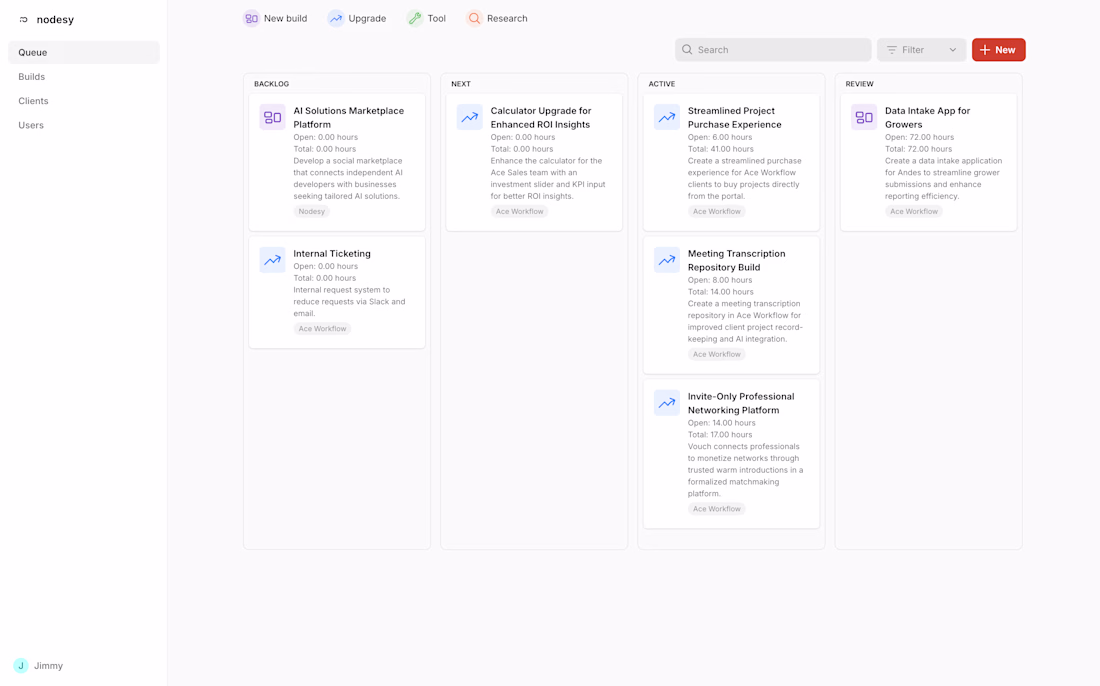
Task: Click the Research magnifier icon
Action: (x=475, y=18)
